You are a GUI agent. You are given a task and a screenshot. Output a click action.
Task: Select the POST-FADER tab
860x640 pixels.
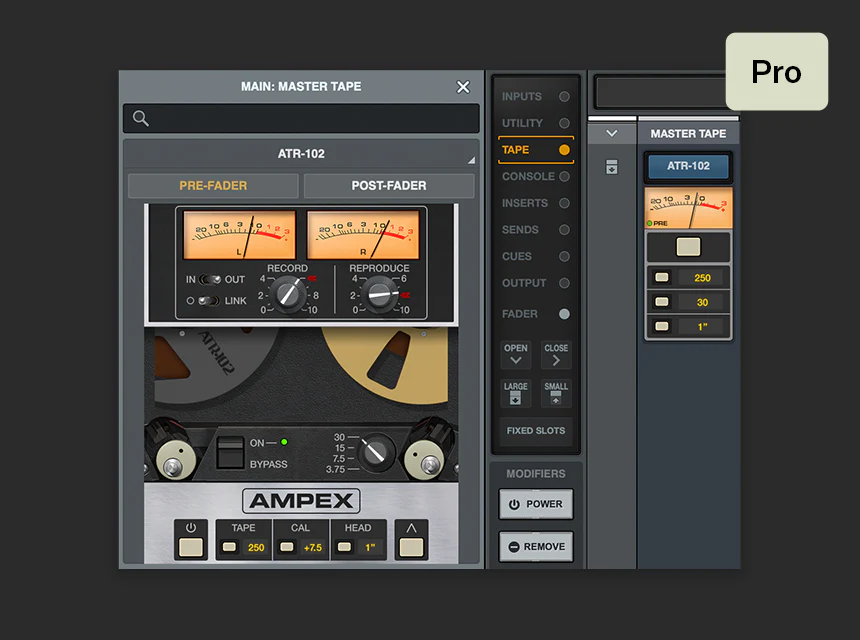(389, 185)
